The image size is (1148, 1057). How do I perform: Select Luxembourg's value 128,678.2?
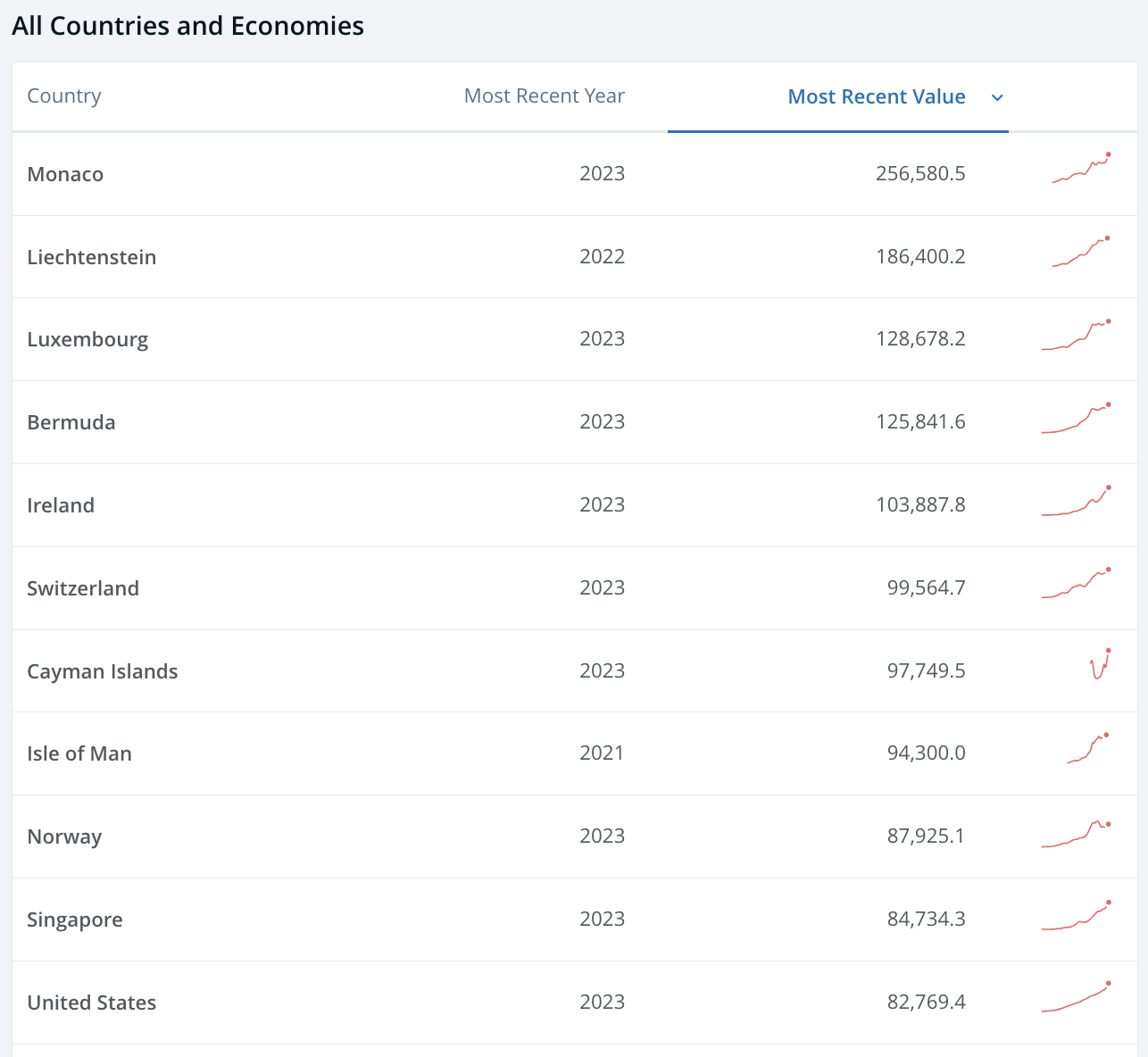[x=920, y=338]
